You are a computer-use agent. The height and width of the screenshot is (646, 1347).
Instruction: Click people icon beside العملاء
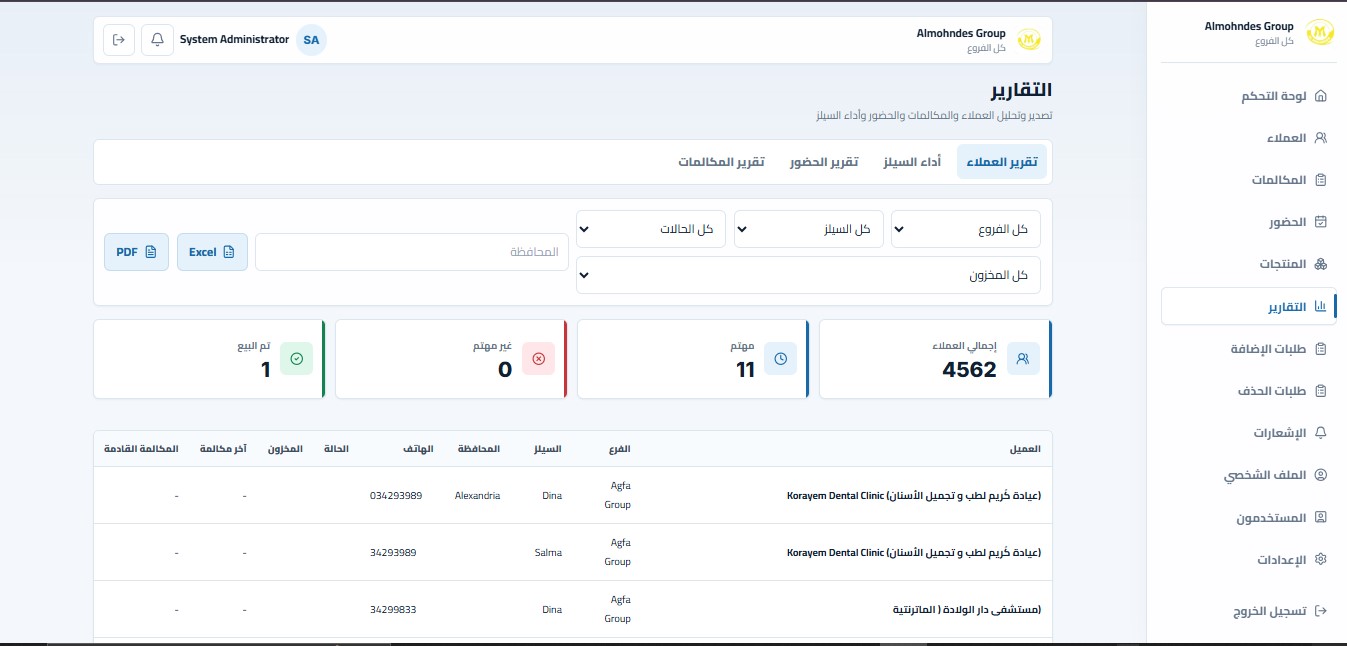click(1320, 138)
